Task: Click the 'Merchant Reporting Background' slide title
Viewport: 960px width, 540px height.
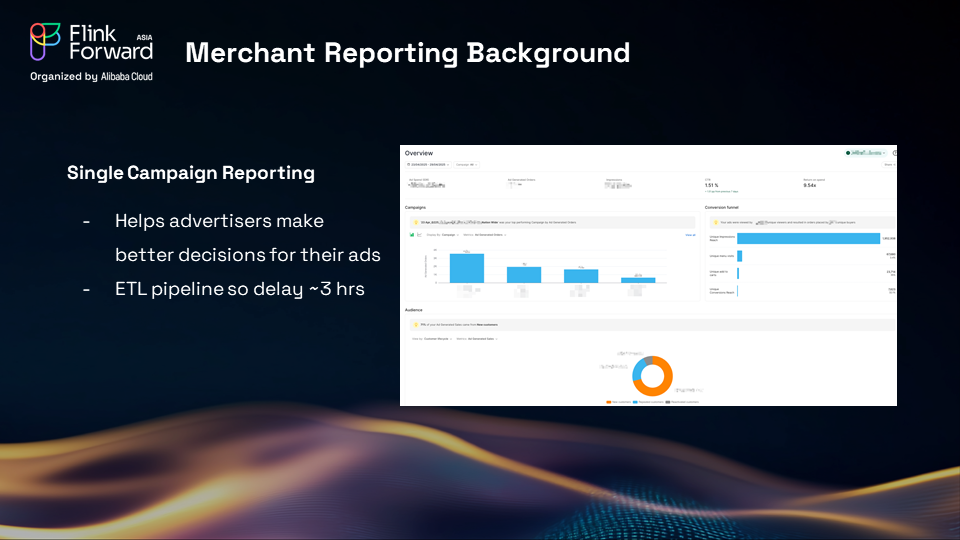Action: pyautogui.click(x=407, y=53)
